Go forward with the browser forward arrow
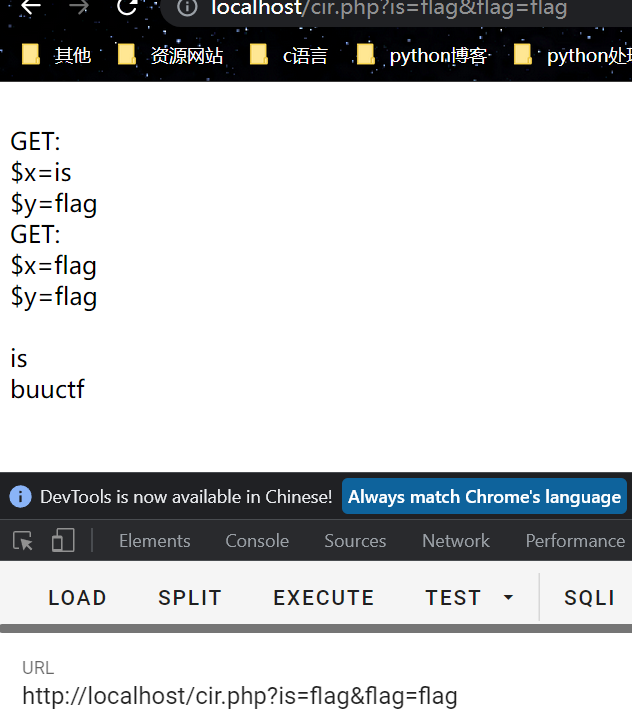The height and width of the screenshot is (718, 632). pyautogui.click(x=79, y=6)
